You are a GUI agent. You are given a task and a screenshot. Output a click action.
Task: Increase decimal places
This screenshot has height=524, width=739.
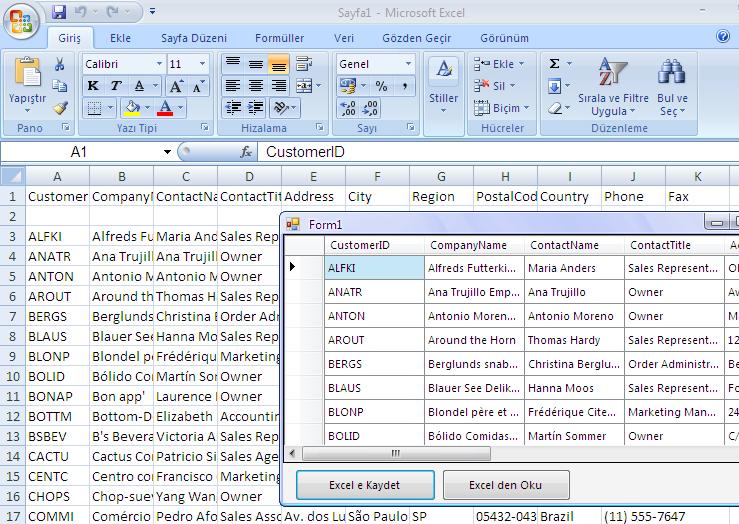click(348, 108)
